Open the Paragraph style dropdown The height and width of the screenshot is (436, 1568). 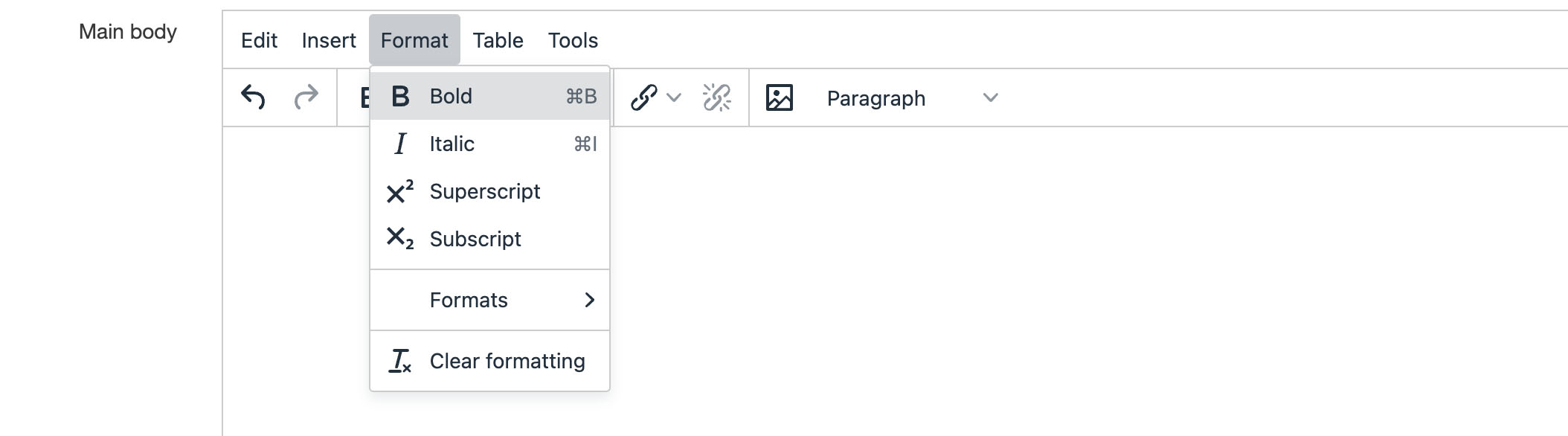[912, 98]
